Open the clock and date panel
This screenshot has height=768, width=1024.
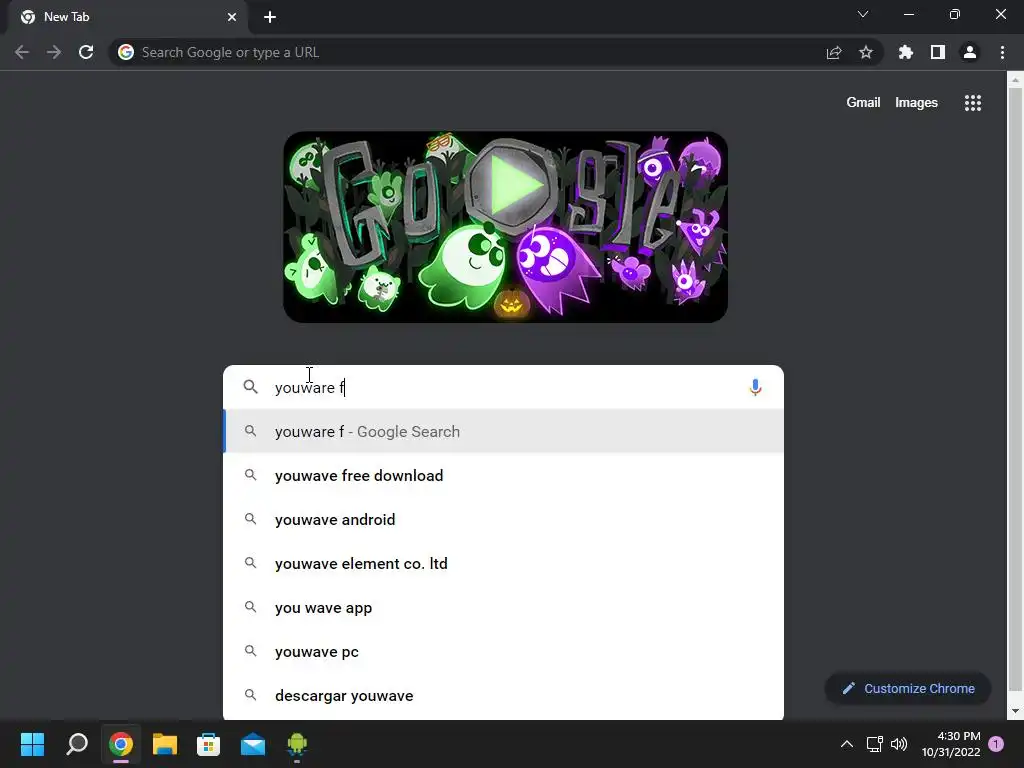pos(951,744)
